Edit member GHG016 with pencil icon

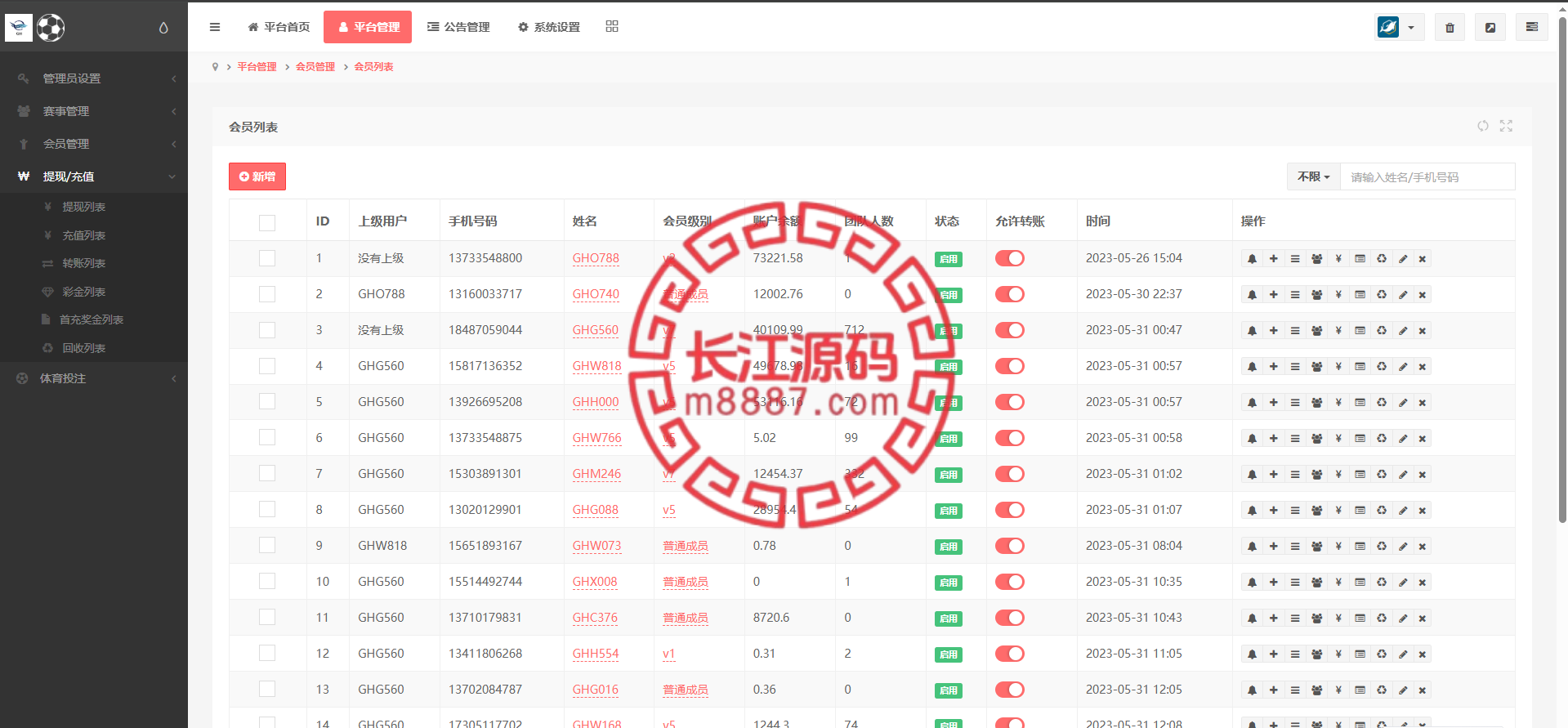coord(1403,690)
